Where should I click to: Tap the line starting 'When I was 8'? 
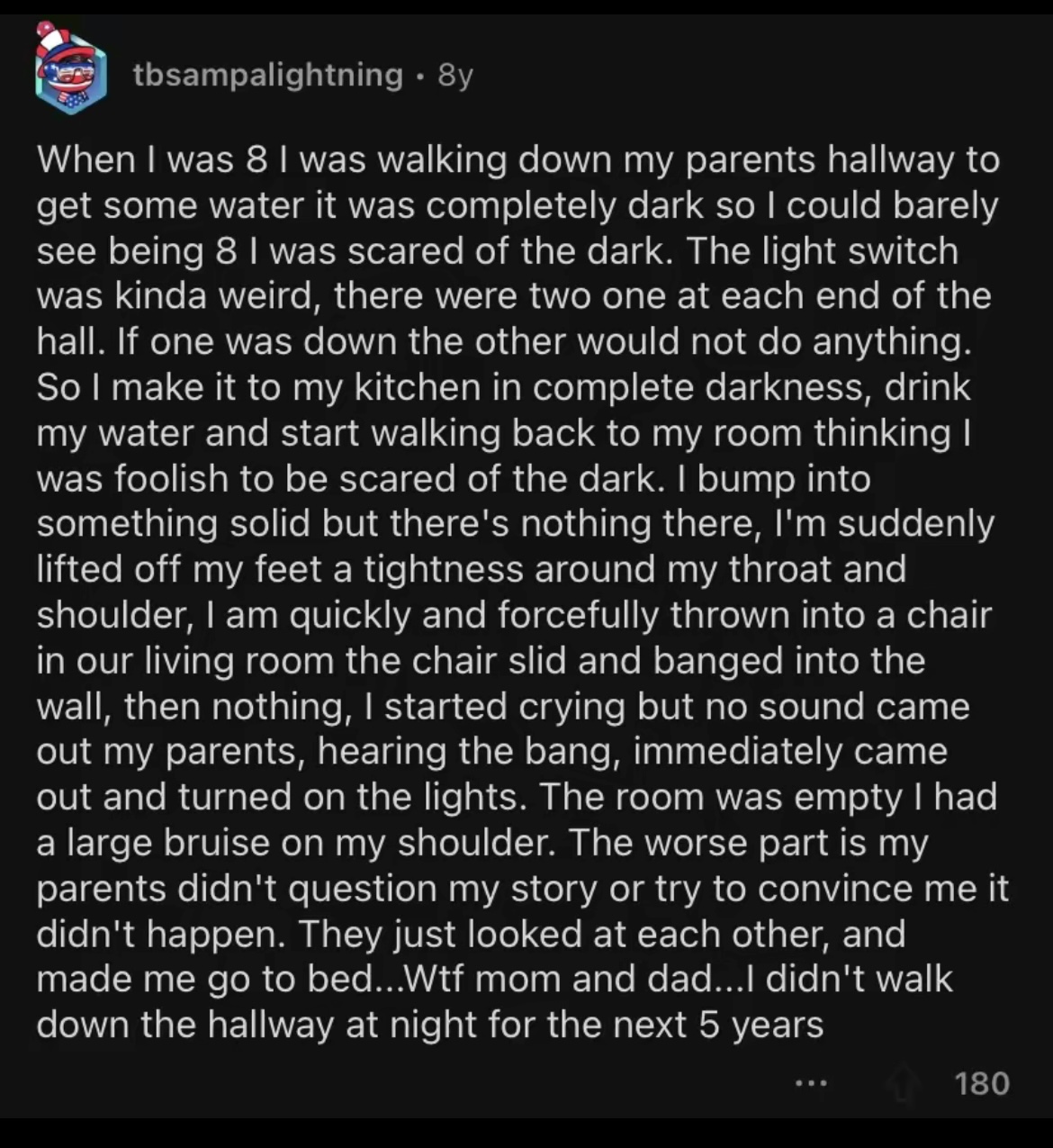click(x=518, y=159)
